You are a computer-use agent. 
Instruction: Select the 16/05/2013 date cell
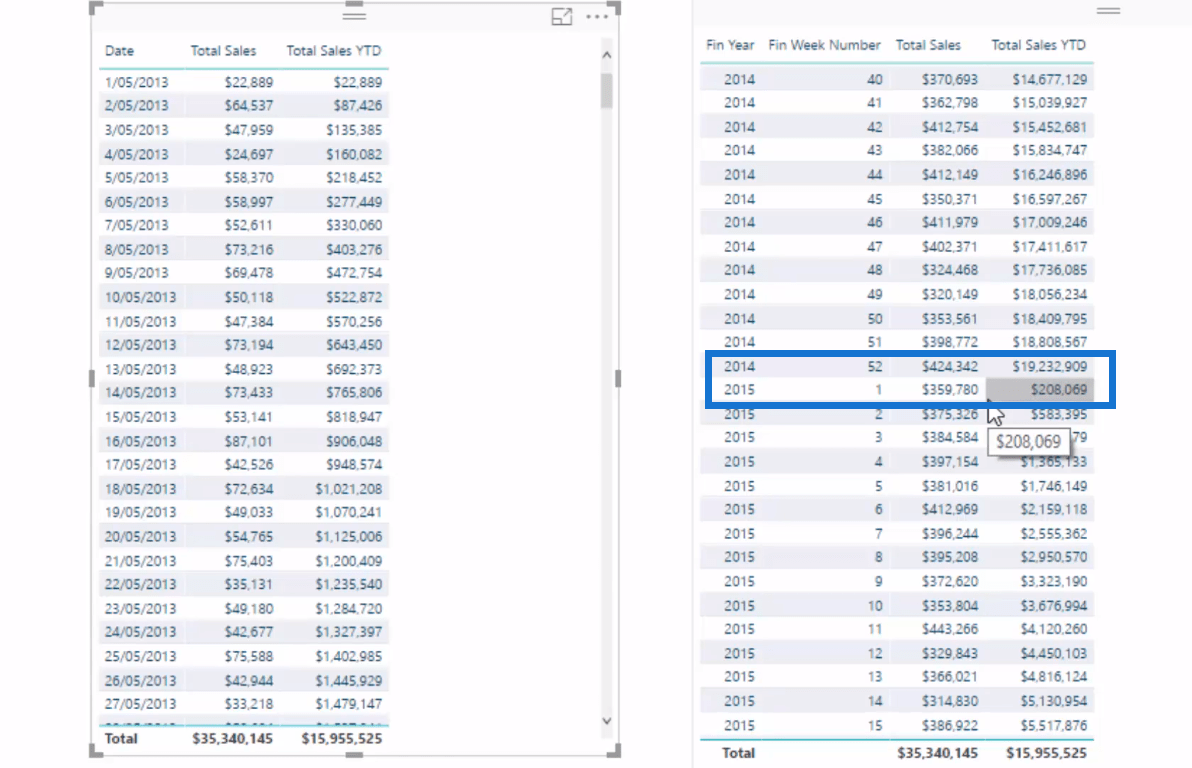pyautogui.click(x=140, y=441)
